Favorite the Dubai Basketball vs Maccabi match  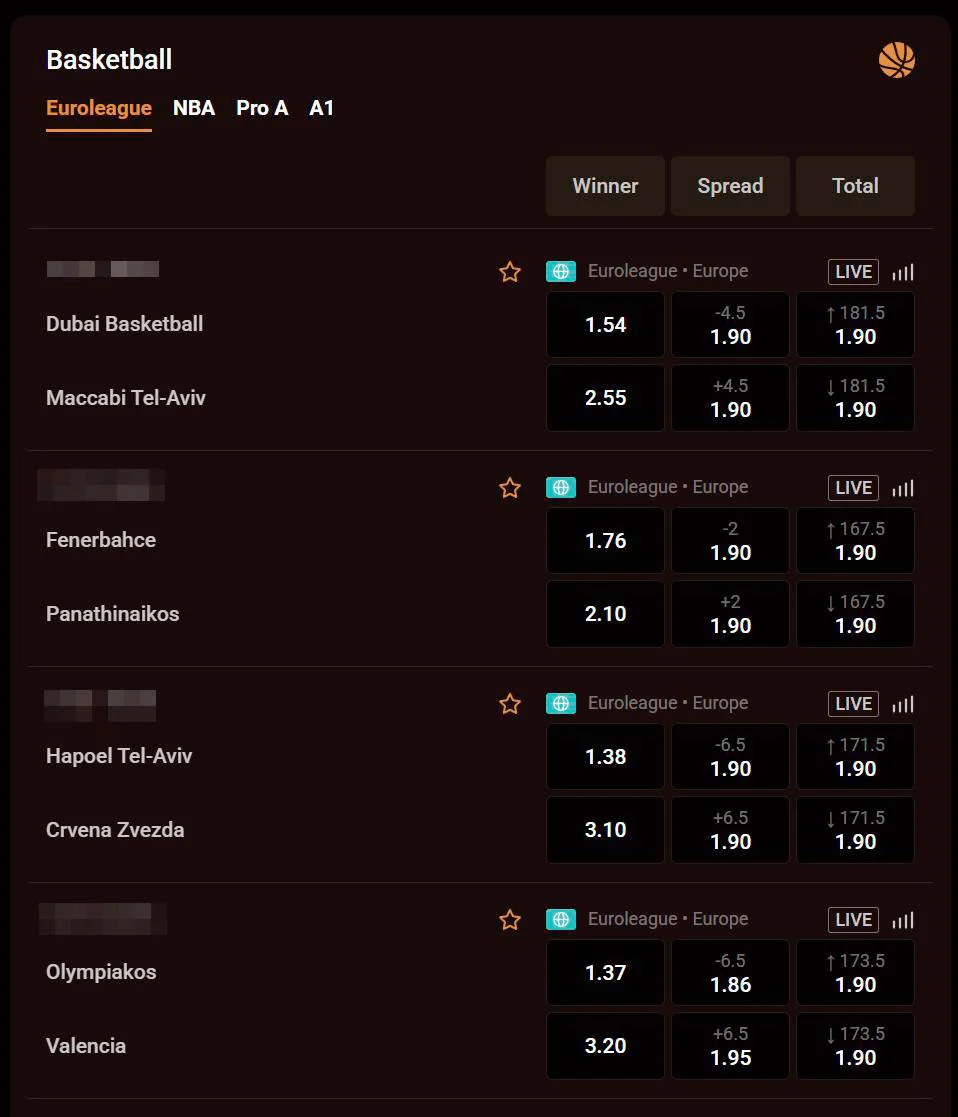point(510,271)
